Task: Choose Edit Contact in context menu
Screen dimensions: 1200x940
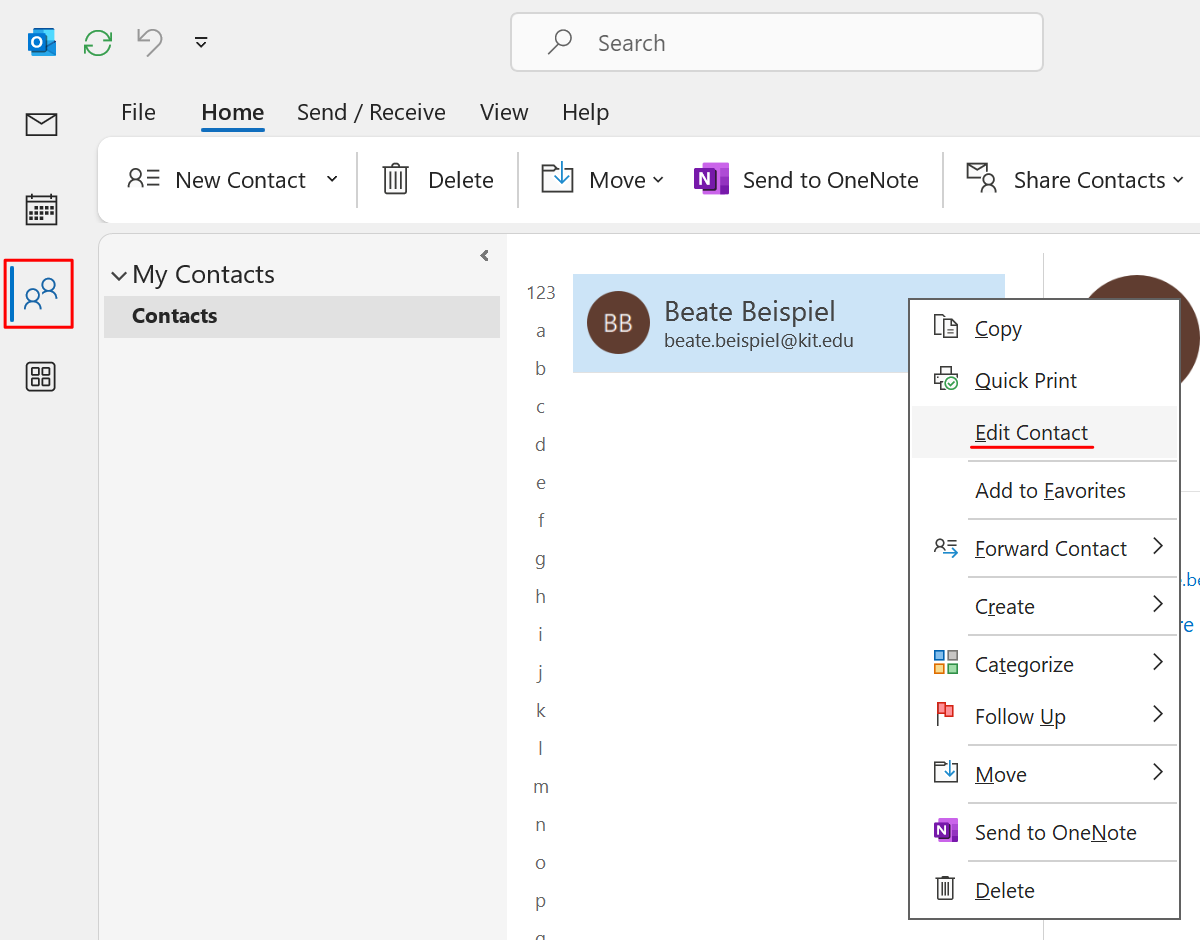Action: [1044, 432]
